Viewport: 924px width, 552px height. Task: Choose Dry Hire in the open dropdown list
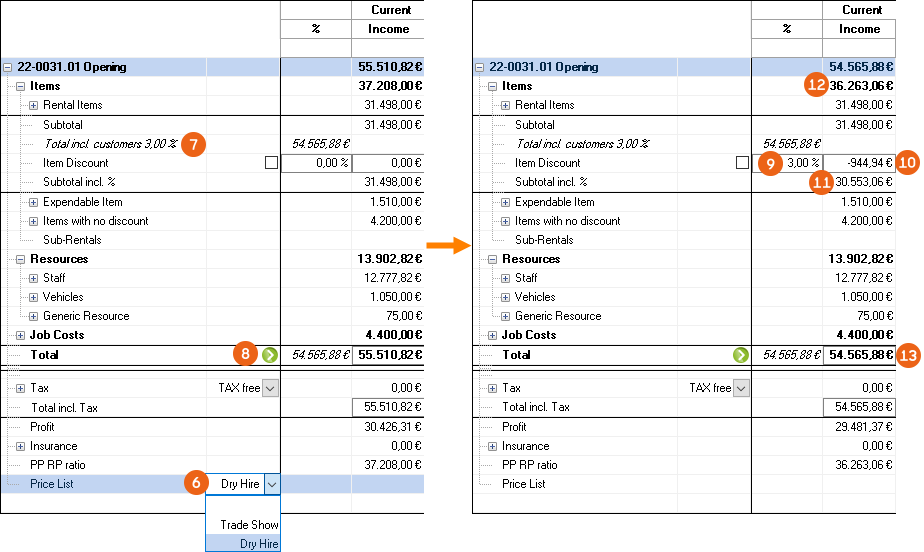[x=258, y=544]
